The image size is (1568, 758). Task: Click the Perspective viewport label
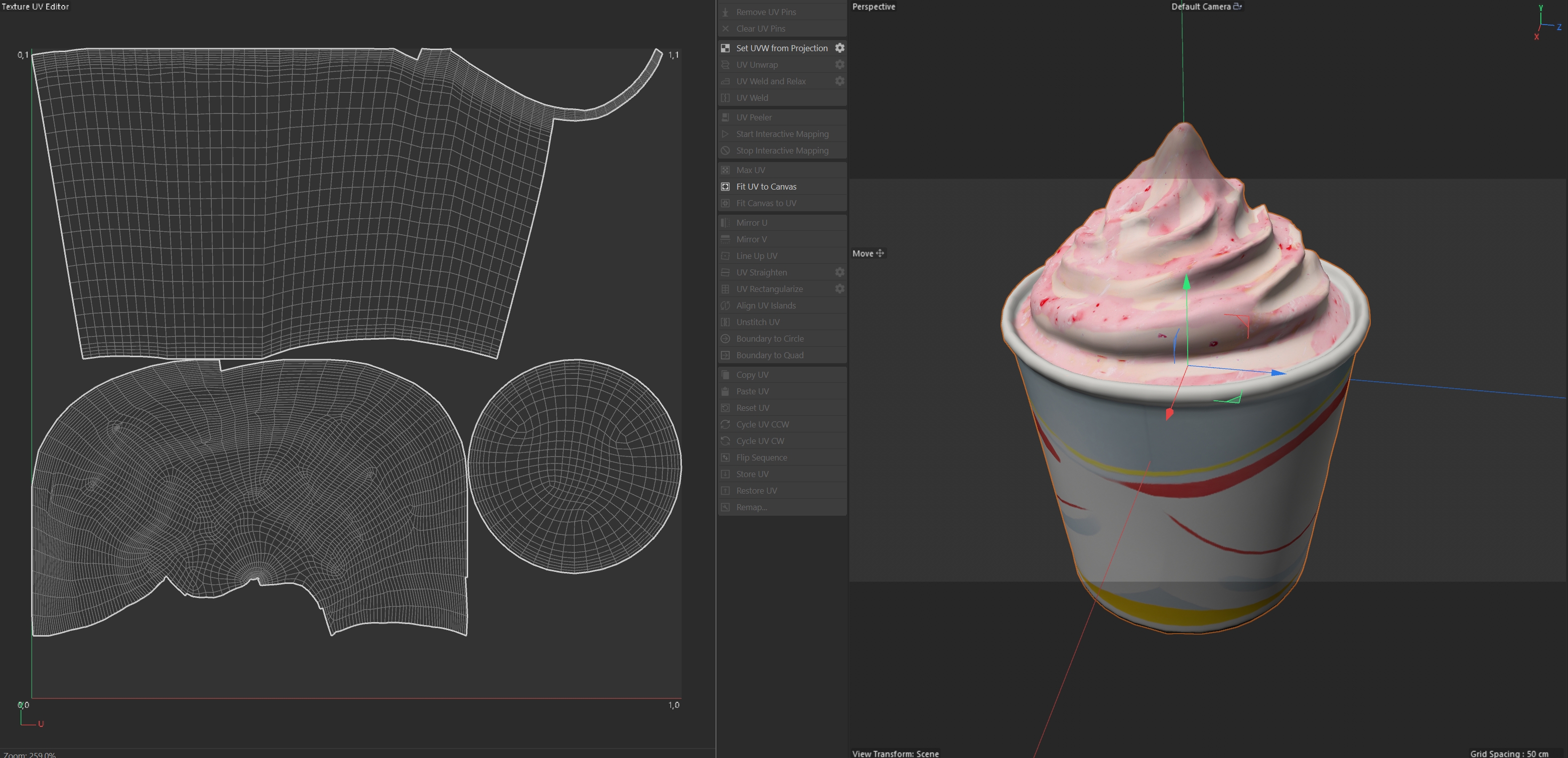click(x=874, y=7)
